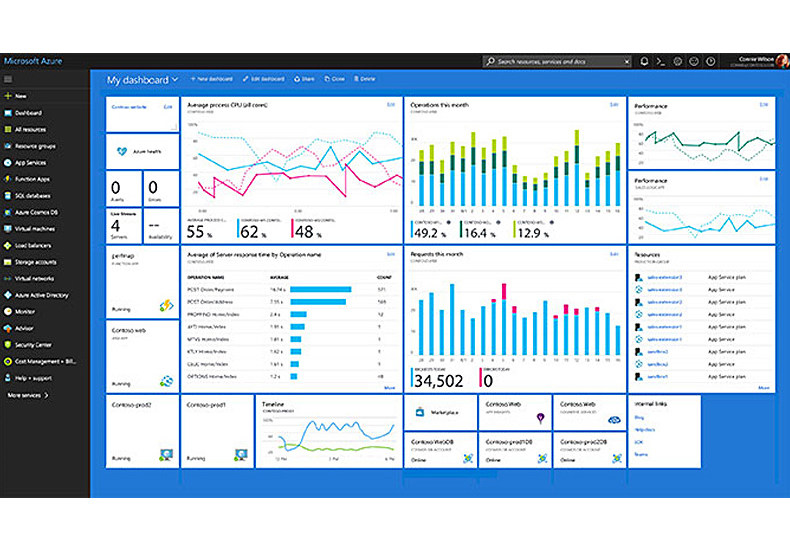Viewport: 790px width, 534px height.
Task: Expand More services chevron
Action: tap(46, 395)
